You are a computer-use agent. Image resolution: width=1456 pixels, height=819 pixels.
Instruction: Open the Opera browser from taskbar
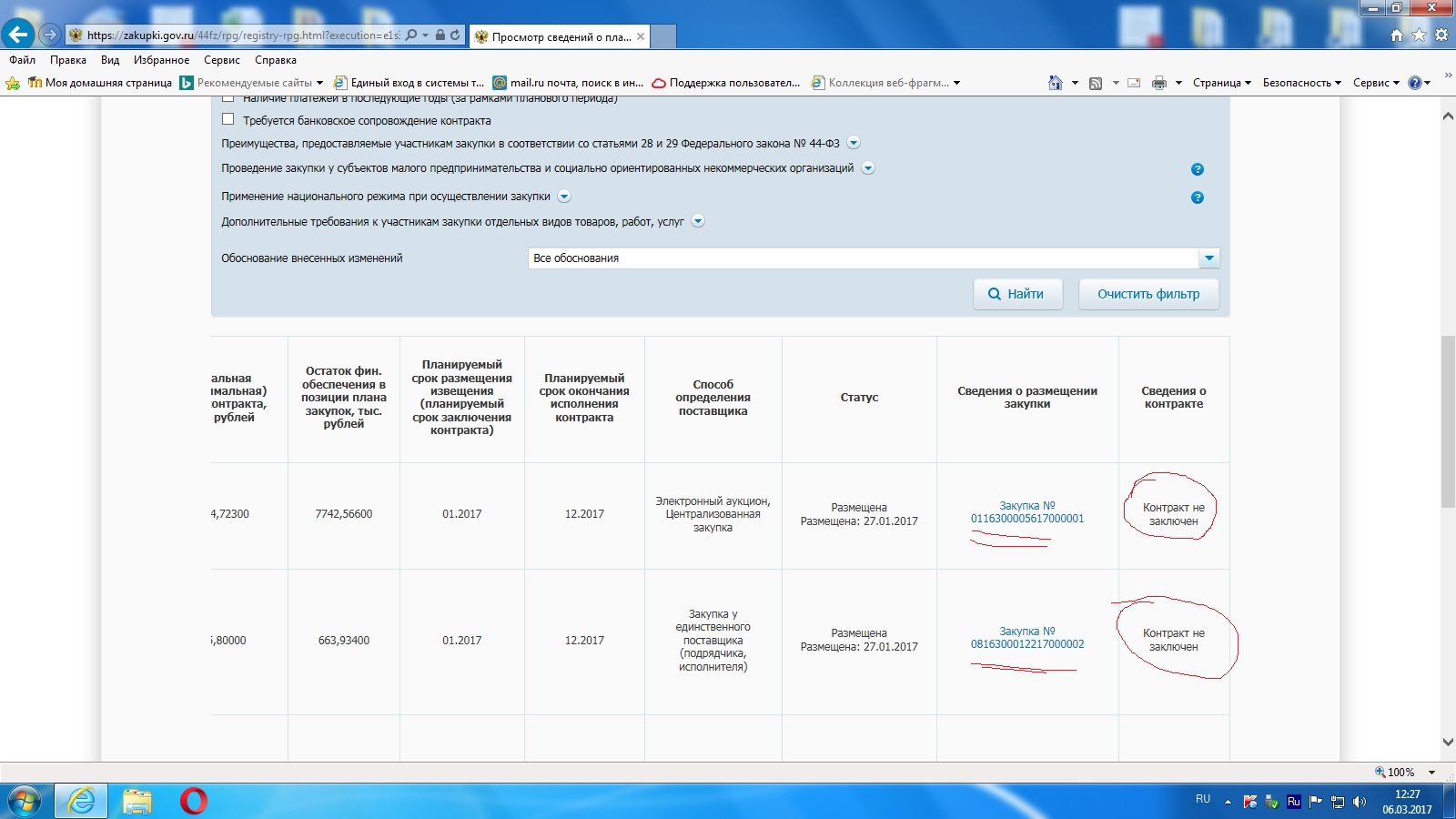tap(193, 801)
